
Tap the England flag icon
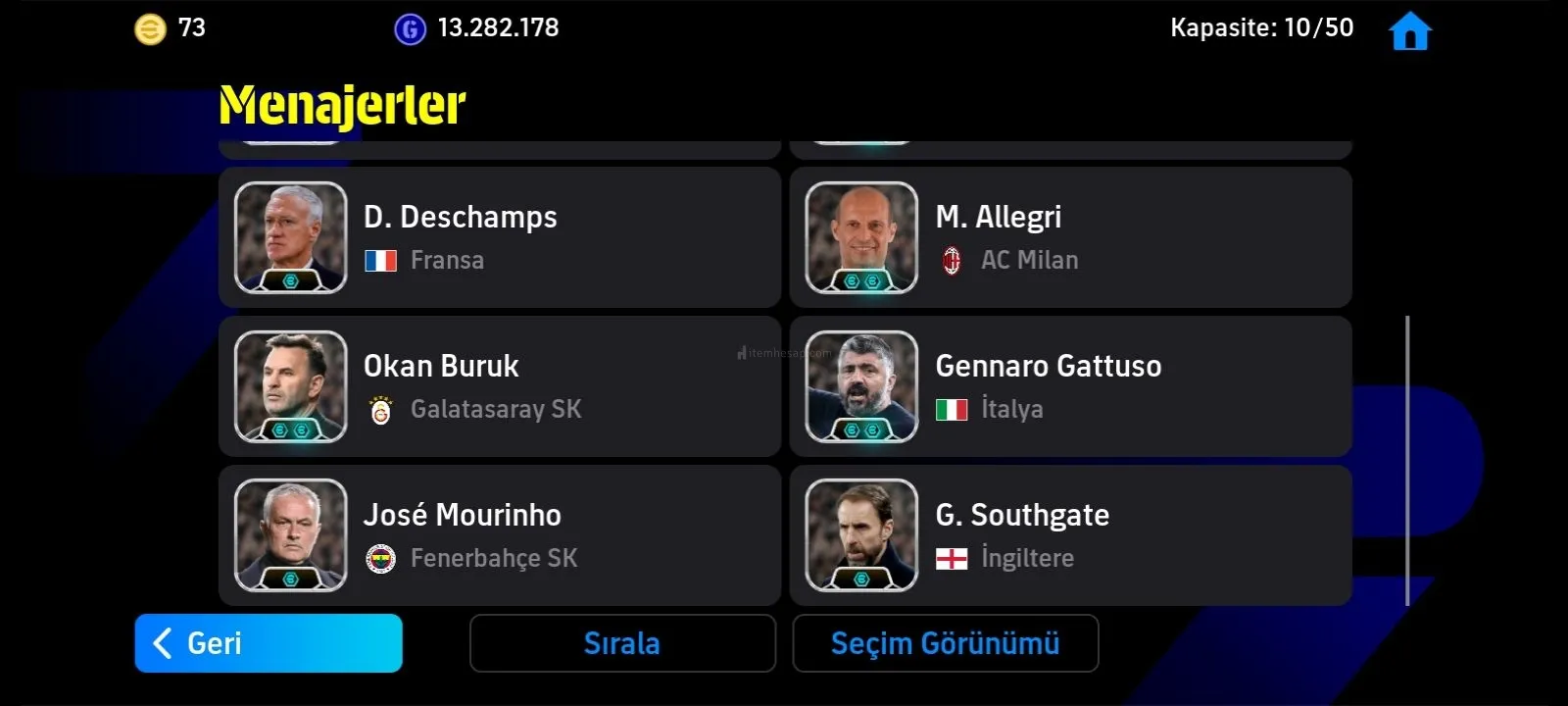pos(951,559)
